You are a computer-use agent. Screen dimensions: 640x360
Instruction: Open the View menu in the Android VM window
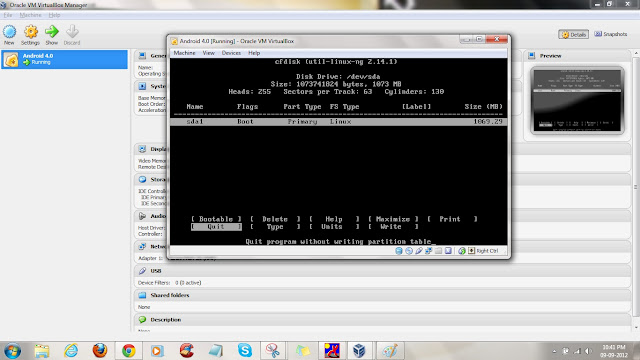pyautogui.click(x=209, y=53)
